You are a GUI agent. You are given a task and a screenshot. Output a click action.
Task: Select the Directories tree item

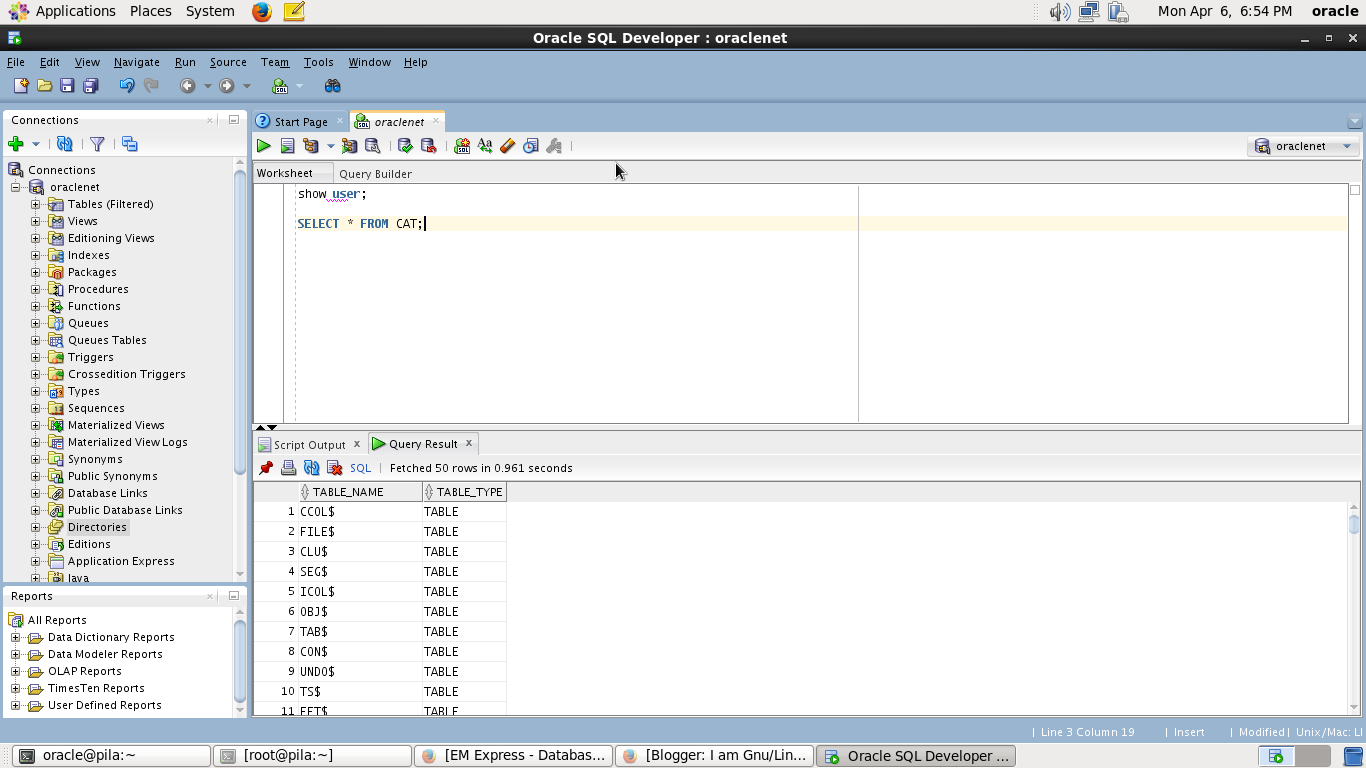tap(97, 527)
